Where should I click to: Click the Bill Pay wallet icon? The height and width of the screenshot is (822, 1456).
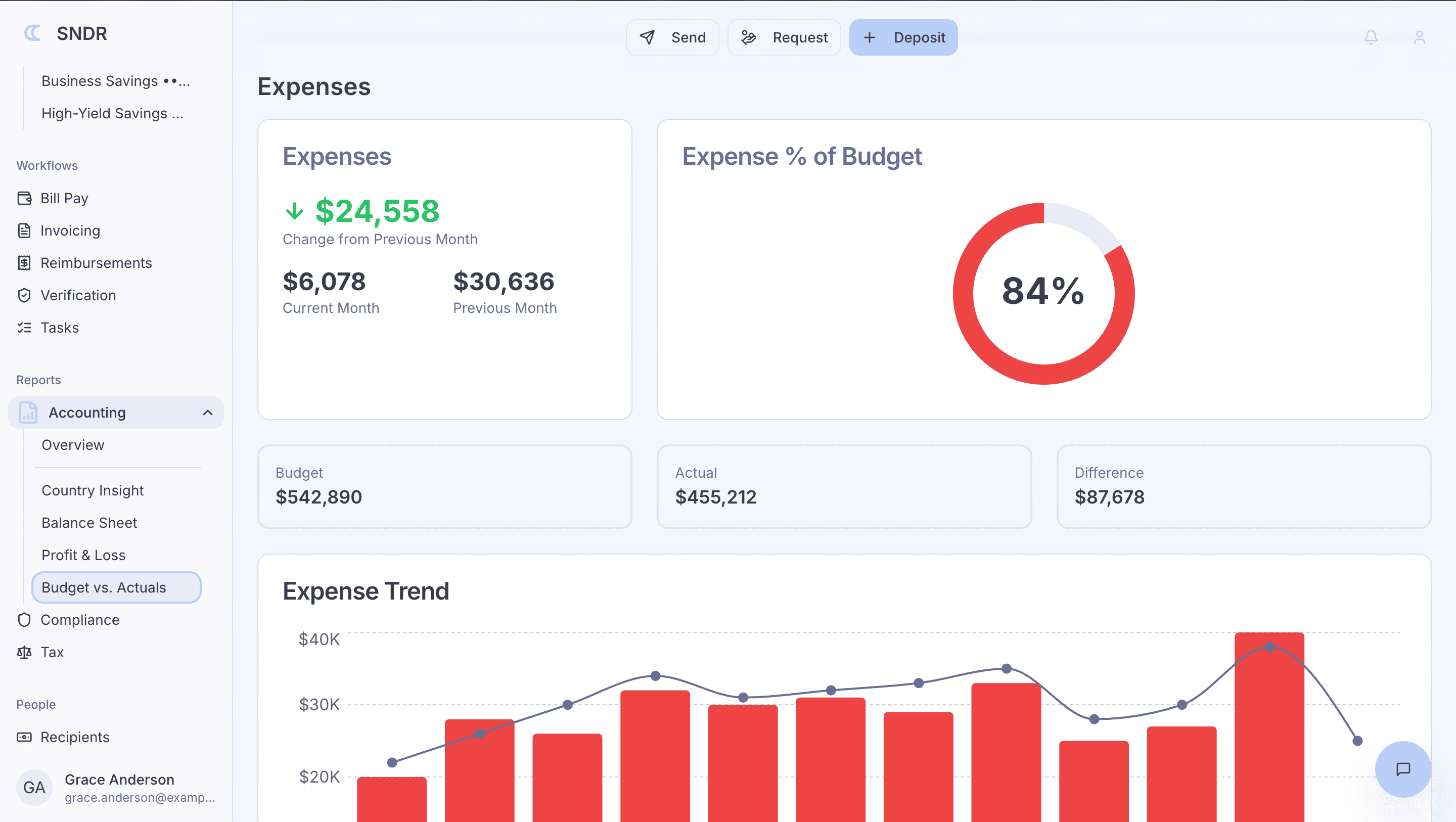(24, 198)
